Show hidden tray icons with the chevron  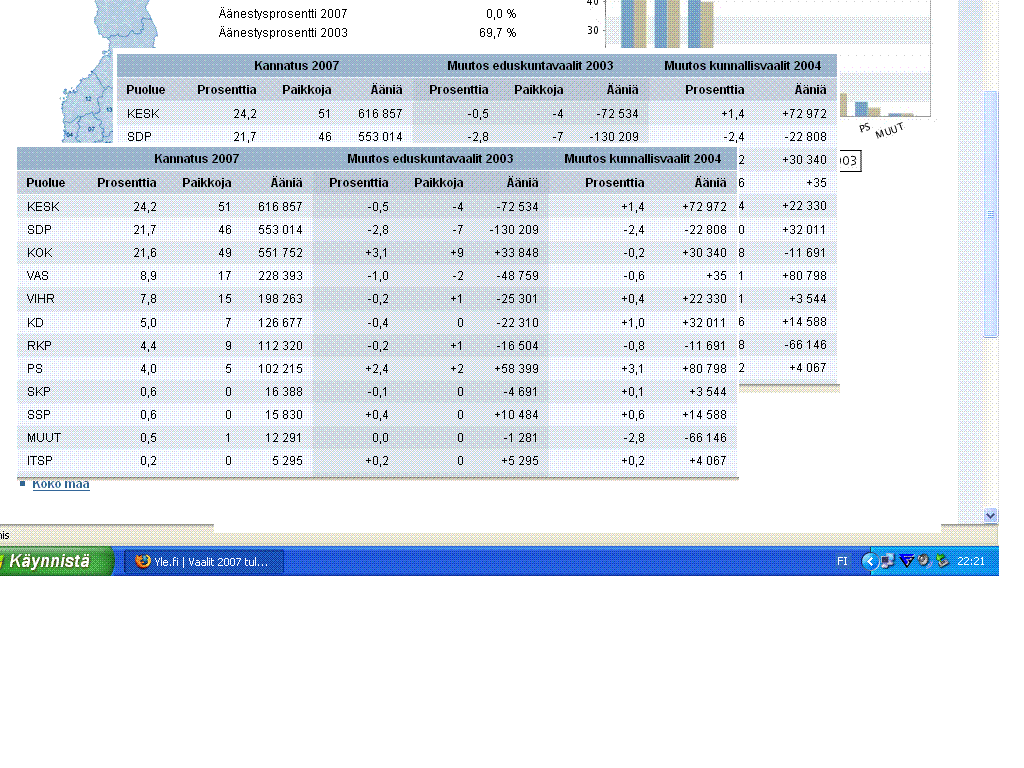point(869,561)
